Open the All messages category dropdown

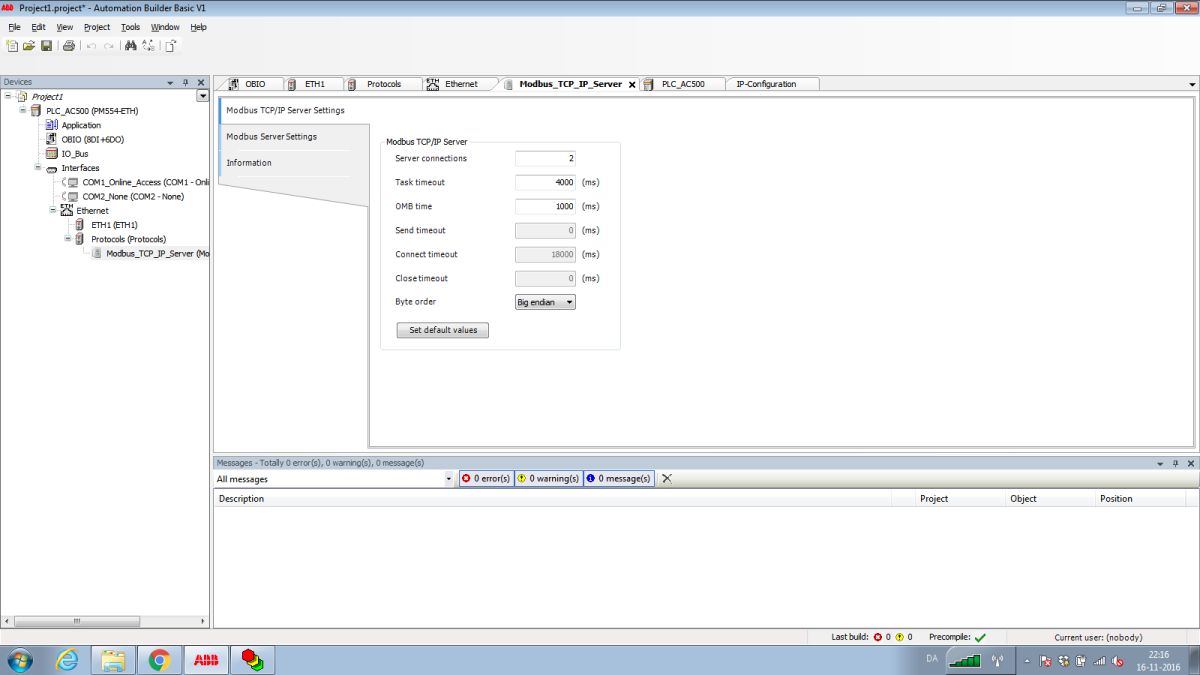pyautogui.click(x=449, y=478)
